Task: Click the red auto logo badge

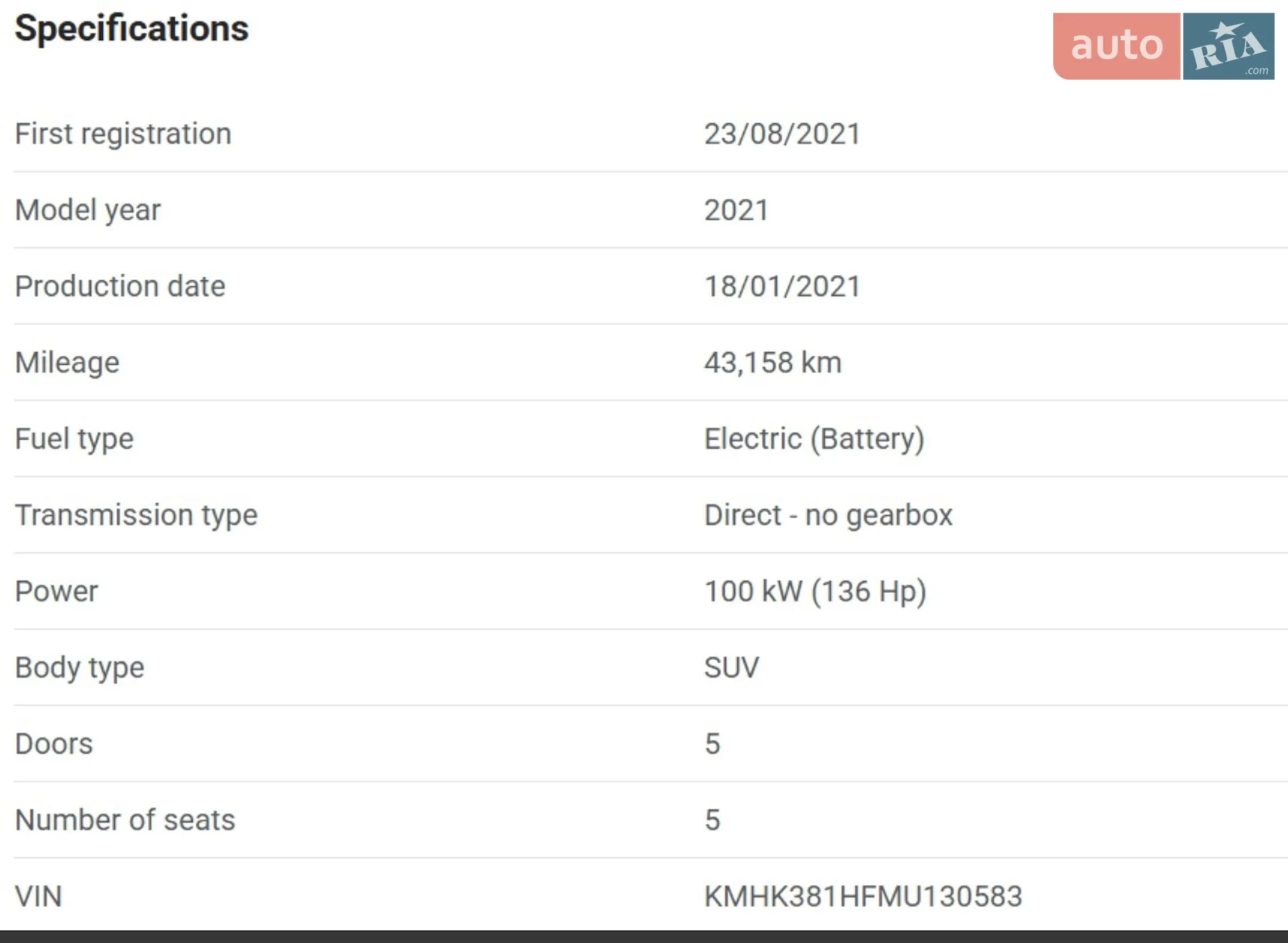Action: [1116, 46]
